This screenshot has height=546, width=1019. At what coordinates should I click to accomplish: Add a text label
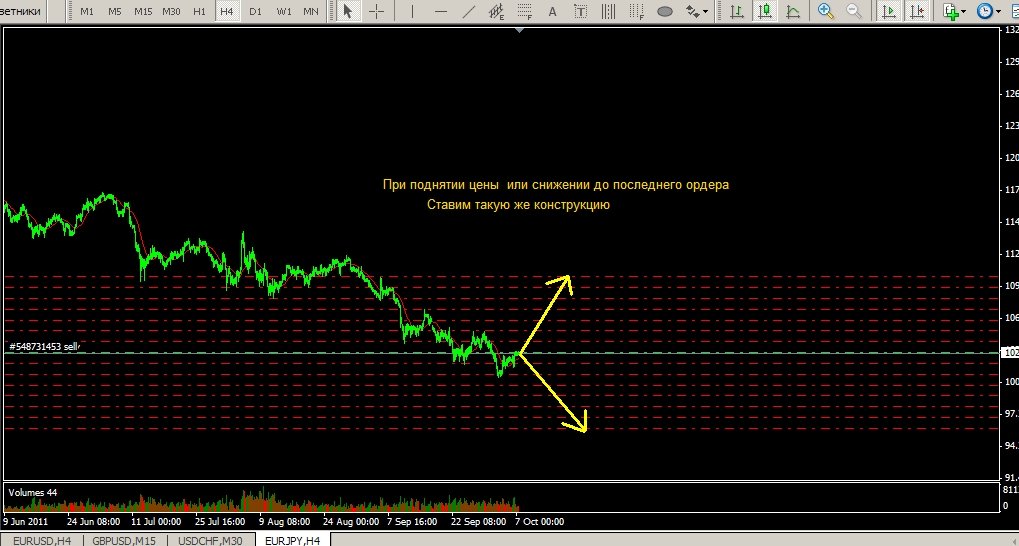click(580, 11)
